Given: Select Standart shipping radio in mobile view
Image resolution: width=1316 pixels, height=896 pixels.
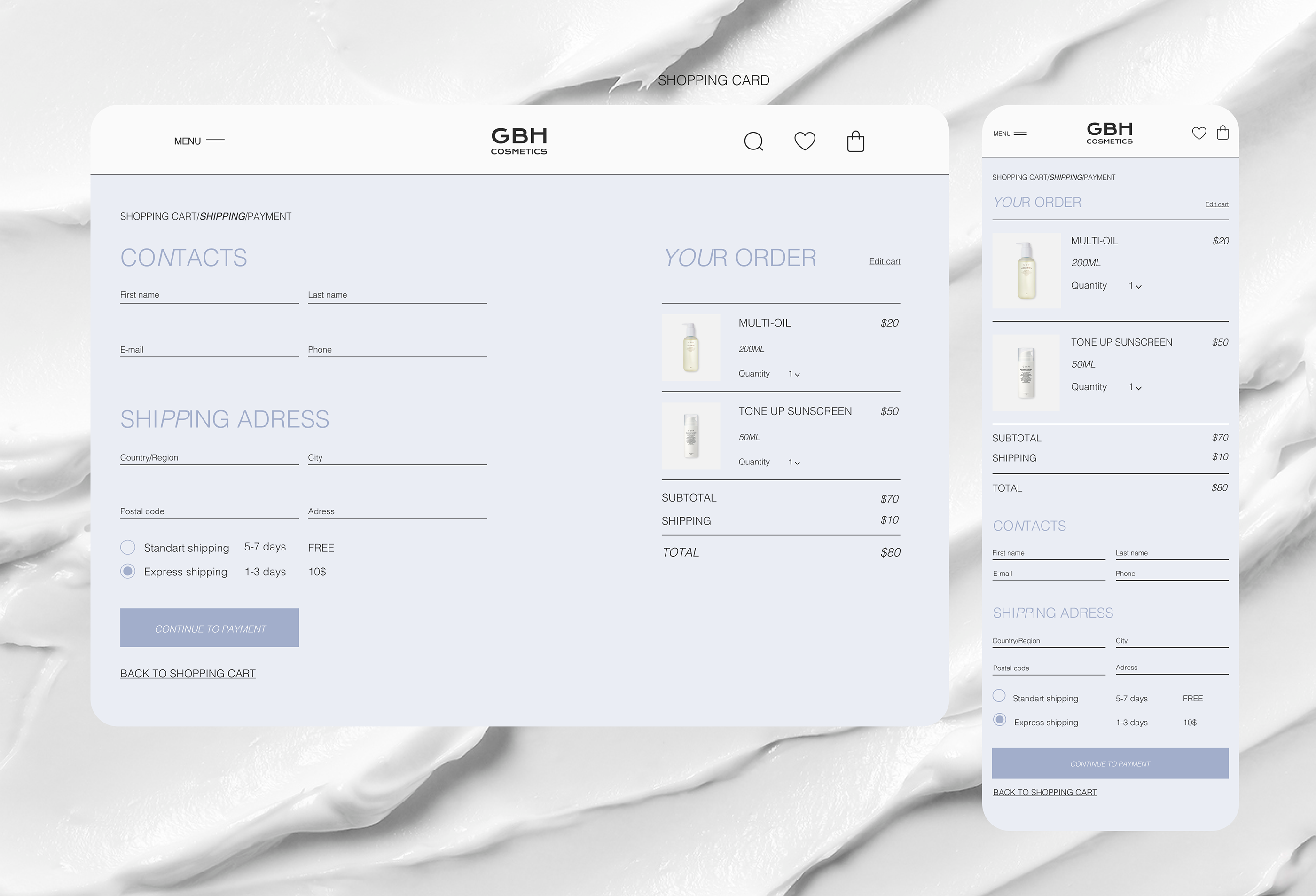Looking at the screenshot, I should (x=999, y=695).
